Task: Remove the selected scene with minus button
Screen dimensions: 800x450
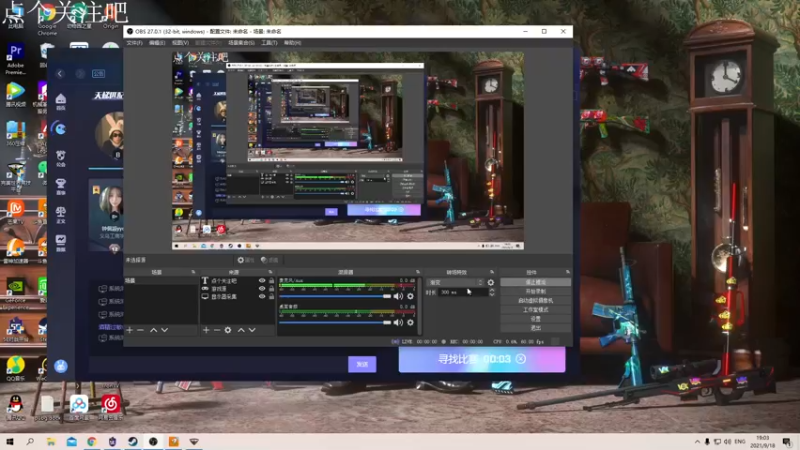Action: (140, 330)
